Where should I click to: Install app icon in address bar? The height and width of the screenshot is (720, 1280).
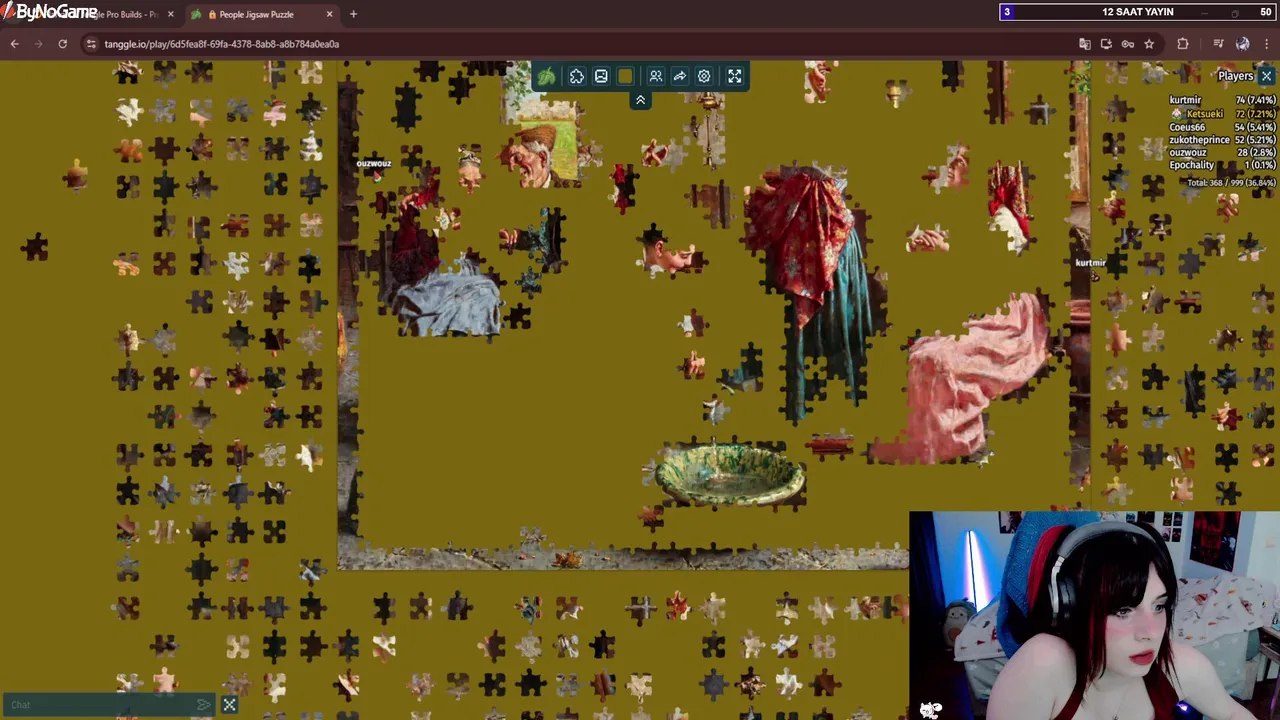(1106, 44)
